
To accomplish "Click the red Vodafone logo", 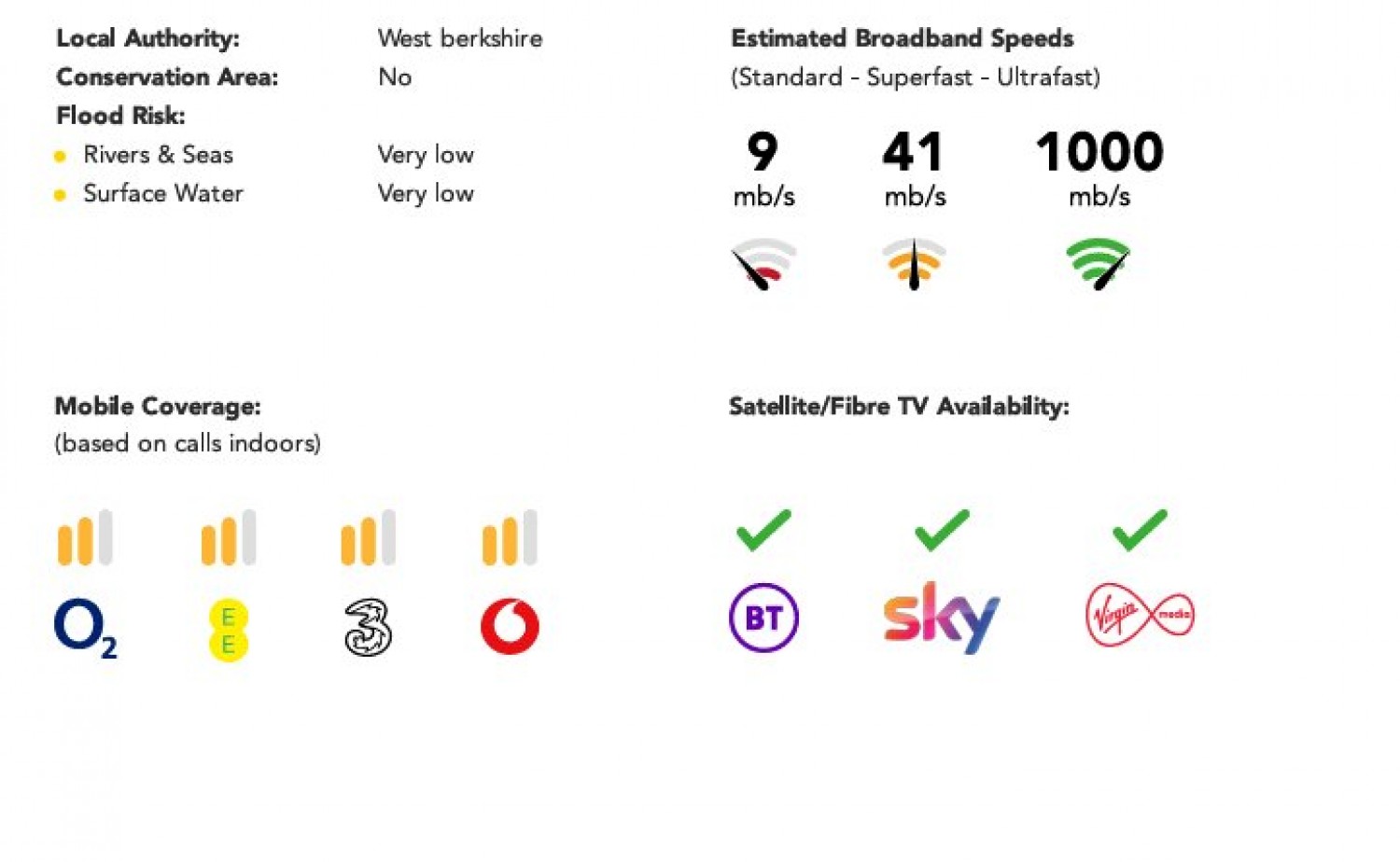I will [510, 626].
